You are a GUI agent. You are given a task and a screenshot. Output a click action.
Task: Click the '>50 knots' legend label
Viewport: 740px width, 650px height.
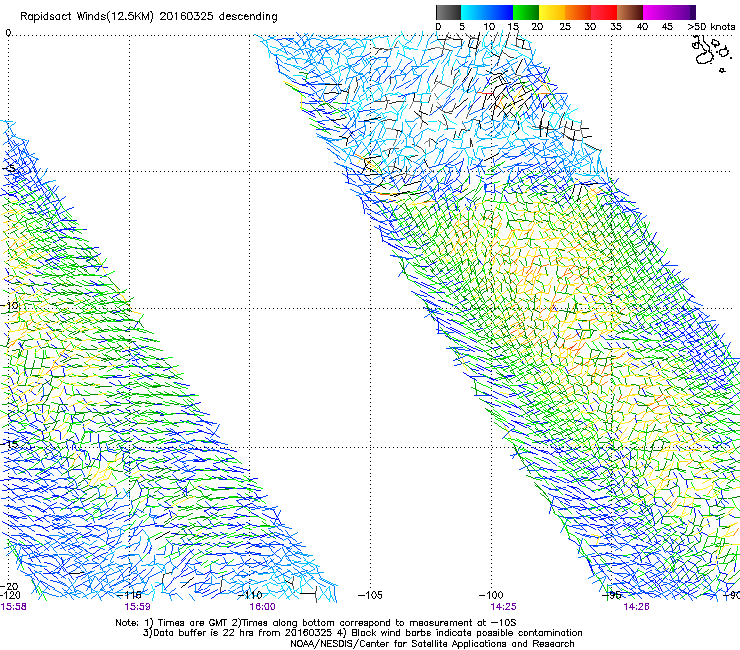click(x=711, y=27)
